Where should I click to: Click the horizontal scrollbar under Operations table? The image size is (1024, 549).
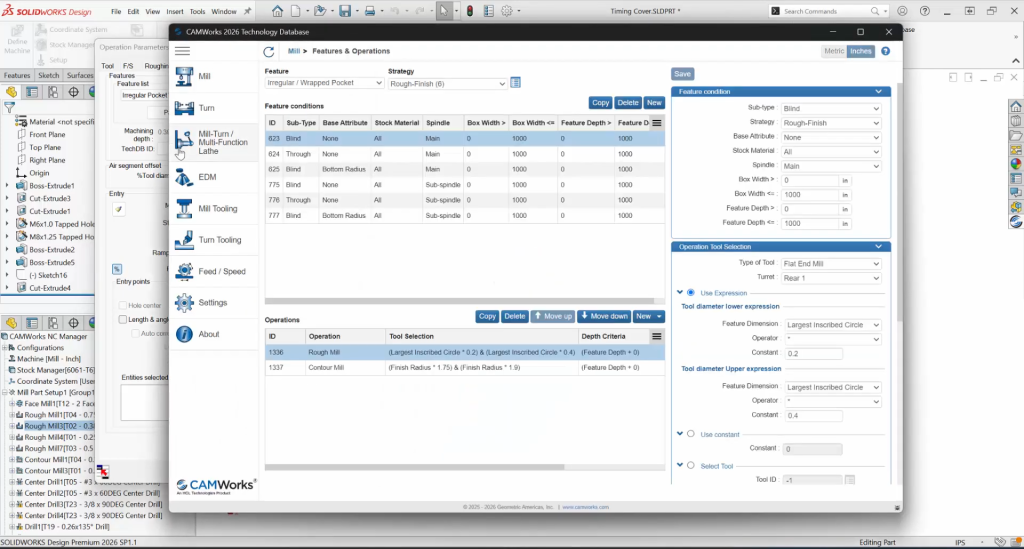tap(415, 467)
